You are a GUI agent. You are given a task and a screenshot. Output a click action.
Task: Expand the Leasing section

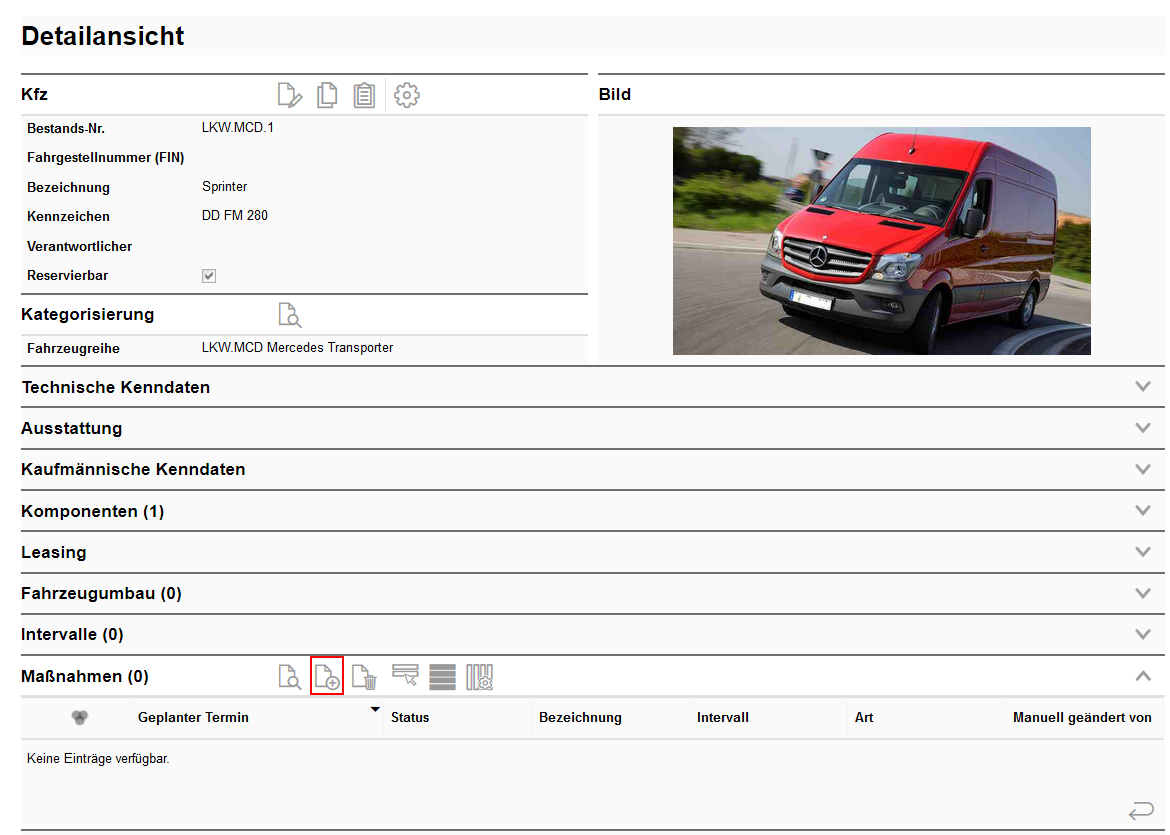pos(1143,552)
